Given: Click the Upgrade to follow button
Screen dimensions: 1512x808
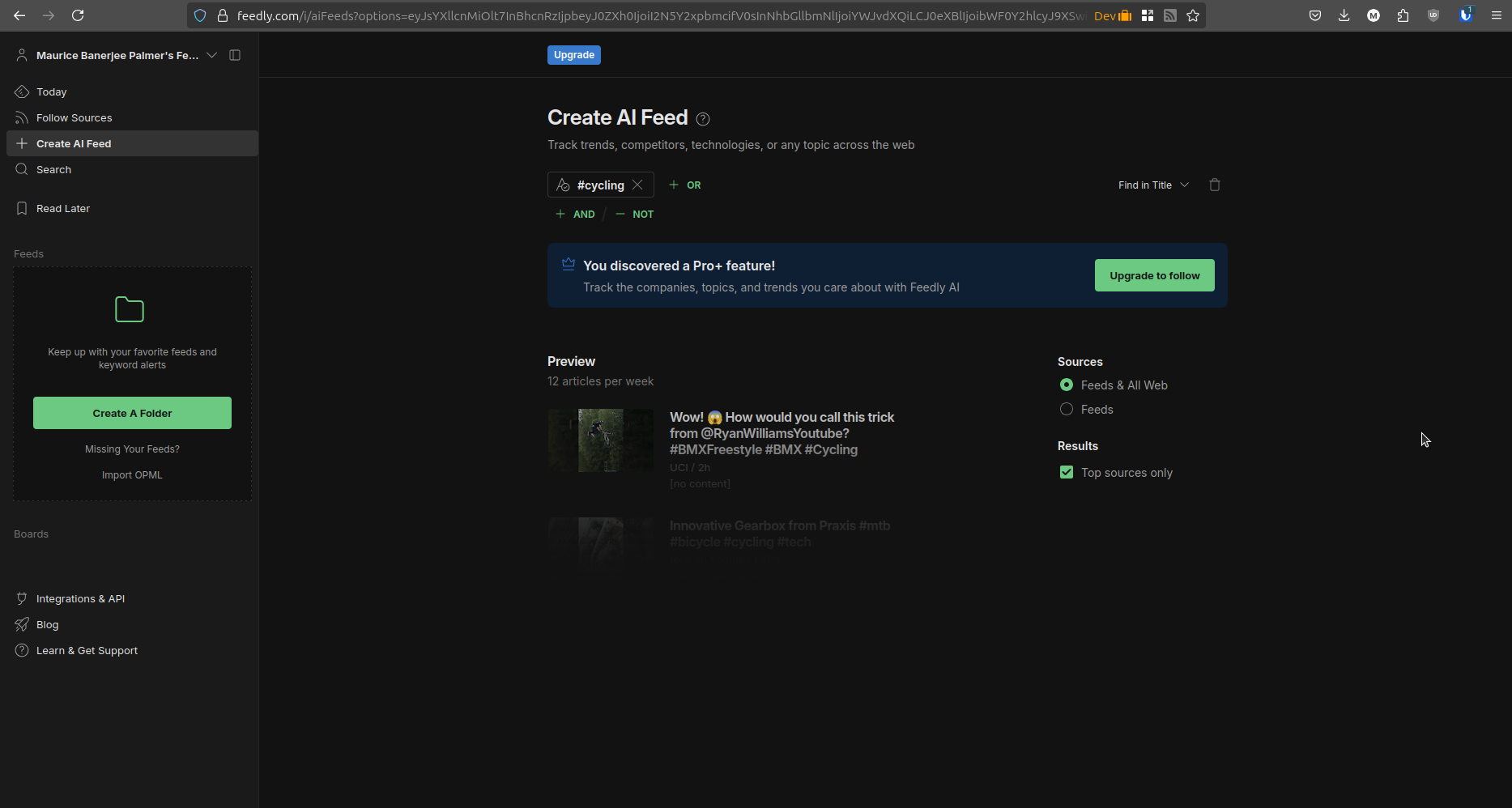Looking at the screenshot, I should [x=1154, y=275].
